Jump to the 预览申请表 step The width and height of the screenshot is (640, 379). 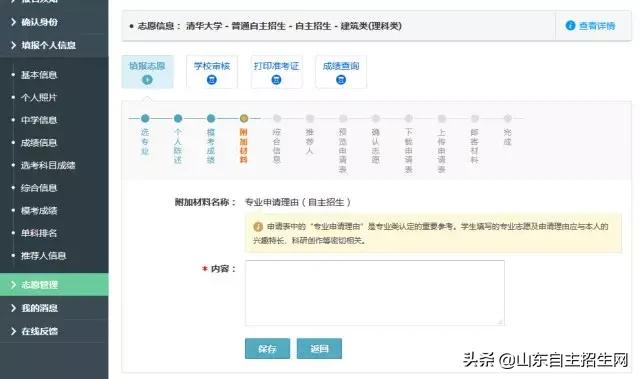click(343, 118)
